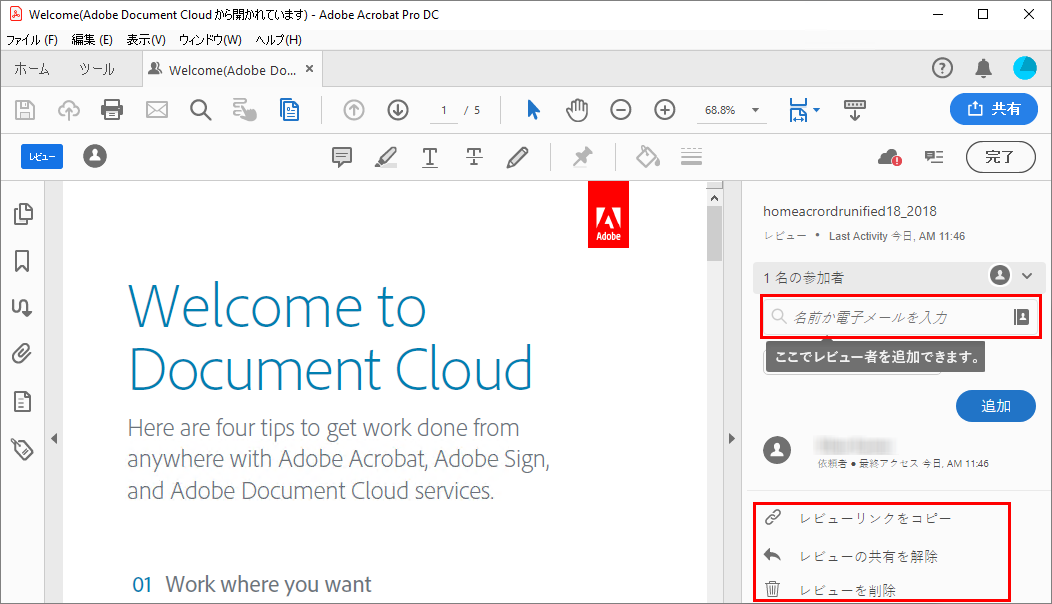Open the Attachments paperclip panel

[22, 353]
